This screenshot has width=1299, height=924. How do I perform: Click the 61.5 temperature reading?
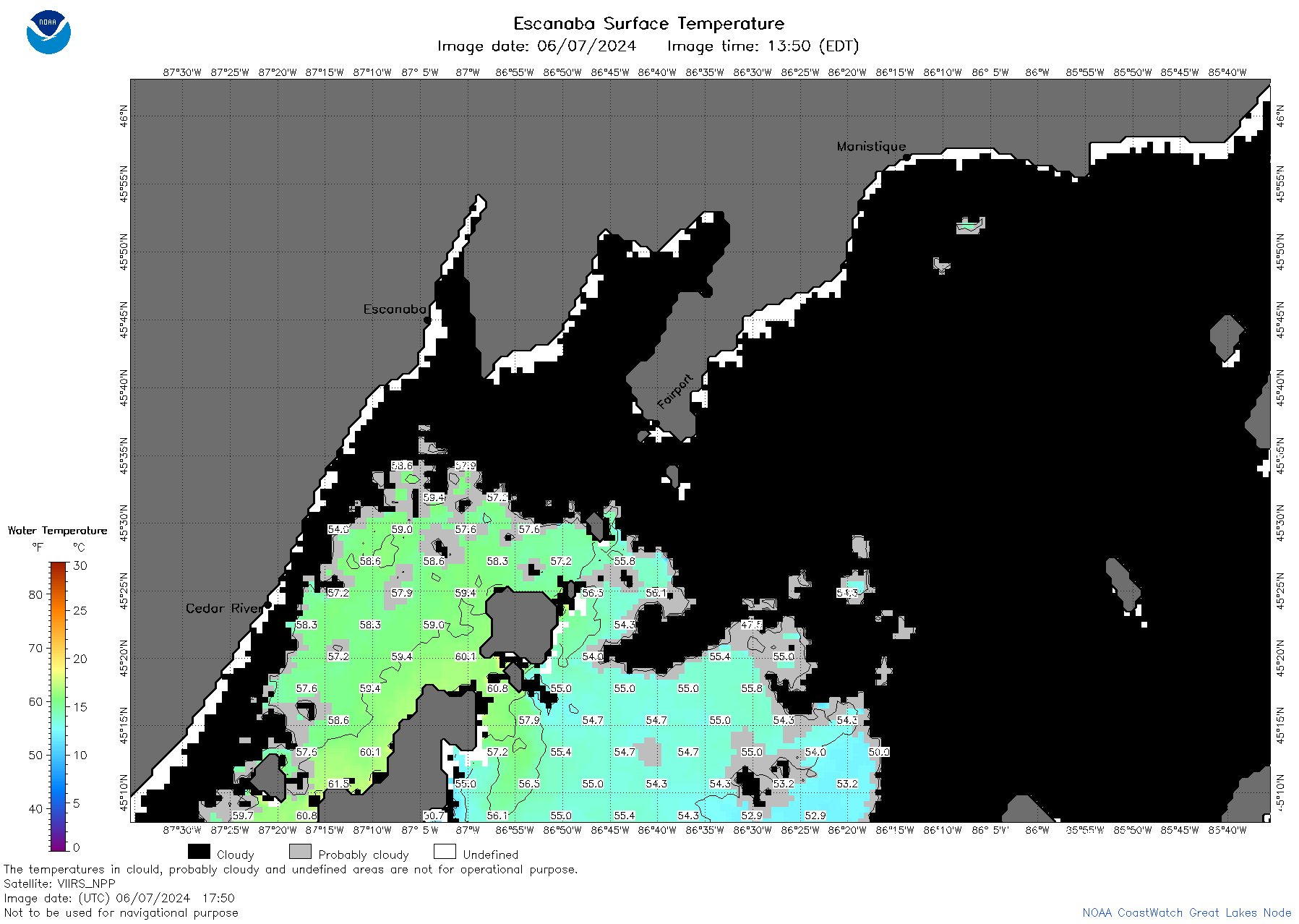[338, 784]
